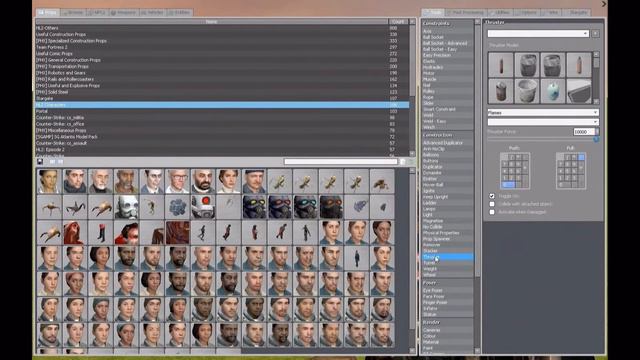The image size is (640, 360).
Task: Select 'Portal' prop category row
Action: [222, 111]
